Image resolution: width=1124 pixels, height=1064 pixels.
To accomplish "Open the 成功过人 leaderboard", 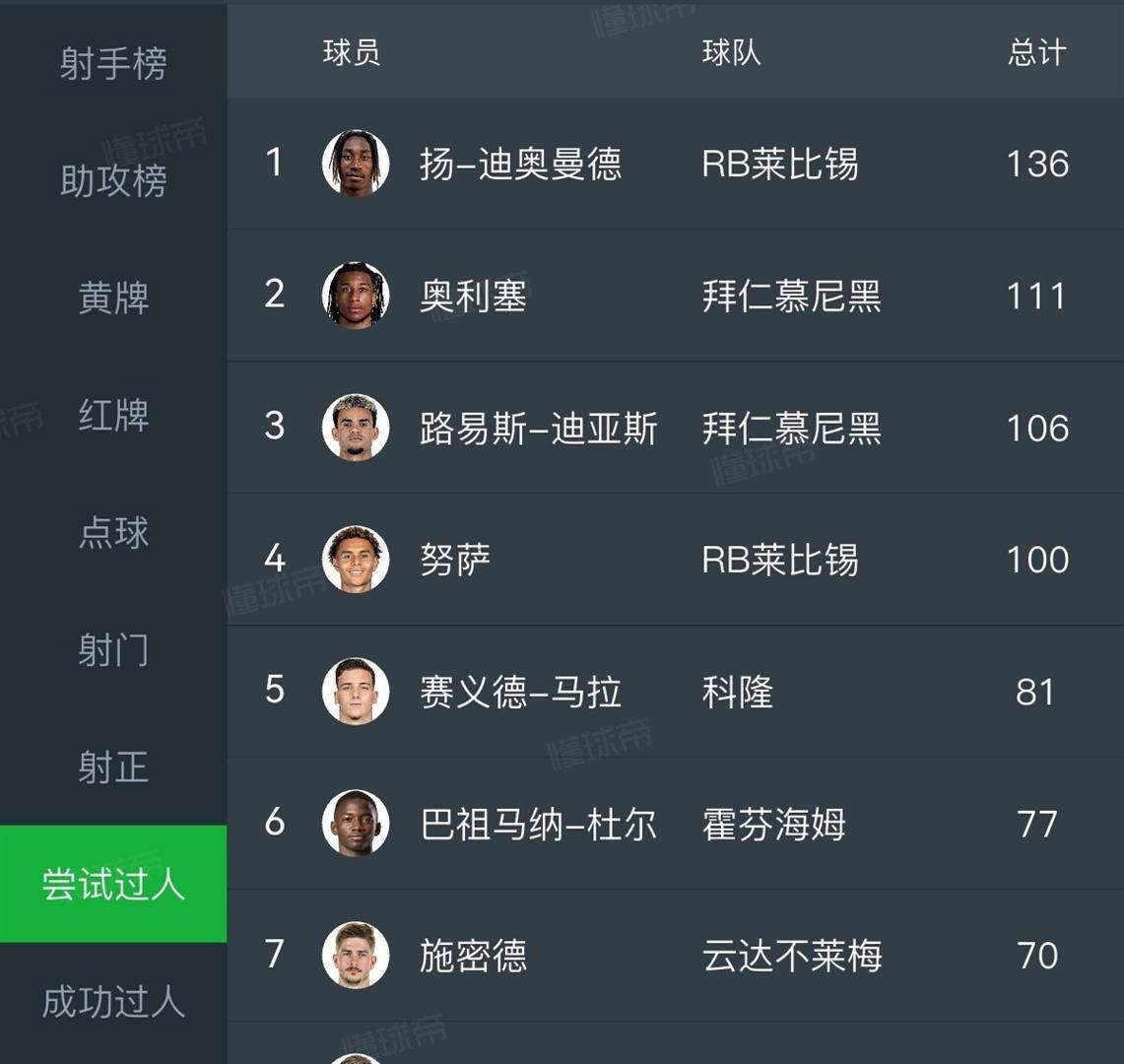I will pyautogui.click(x=111, y=1003).
